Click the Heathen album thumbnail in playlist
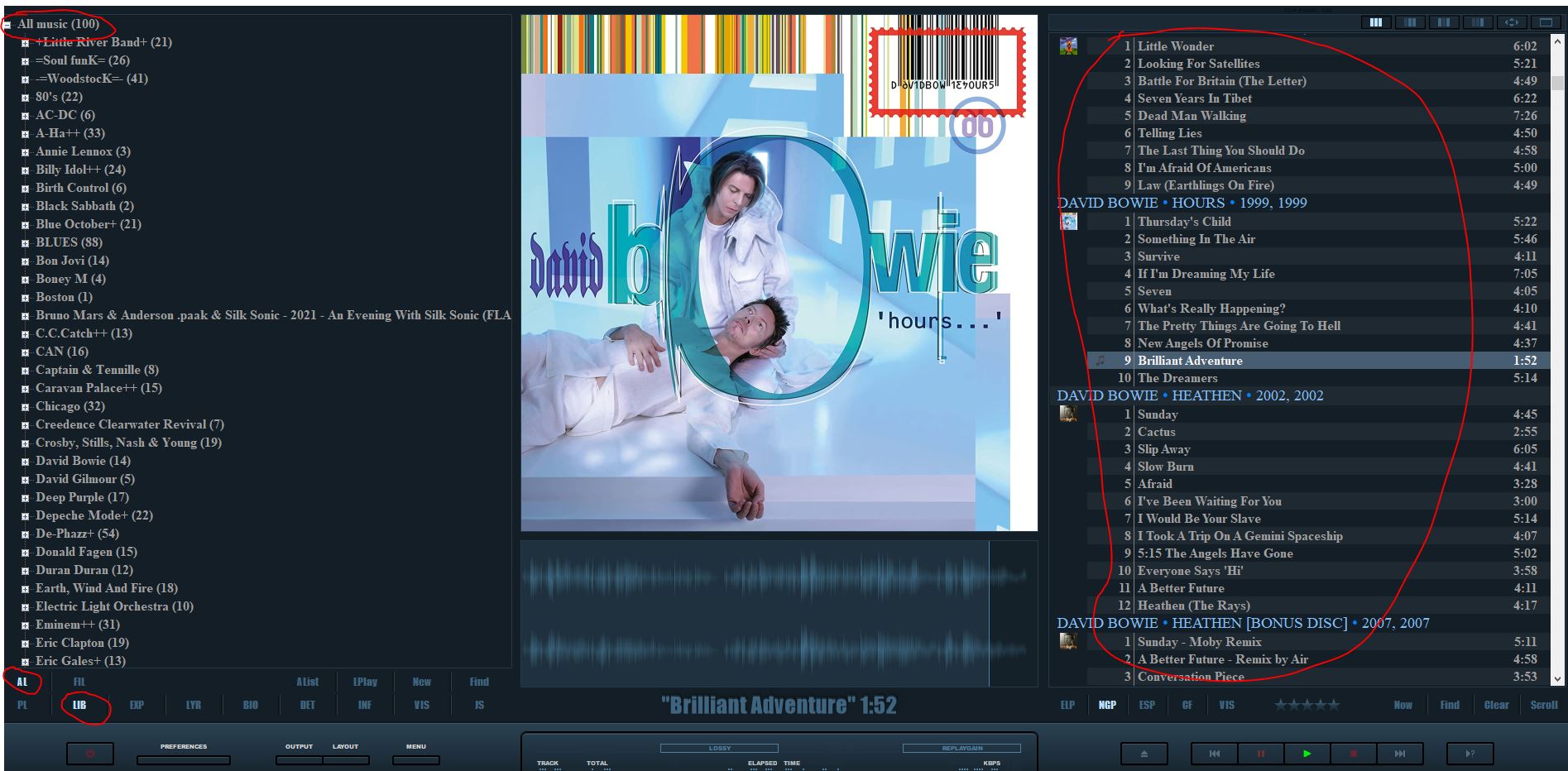This screenshot has height=771, width=1568. (1068, 414)
